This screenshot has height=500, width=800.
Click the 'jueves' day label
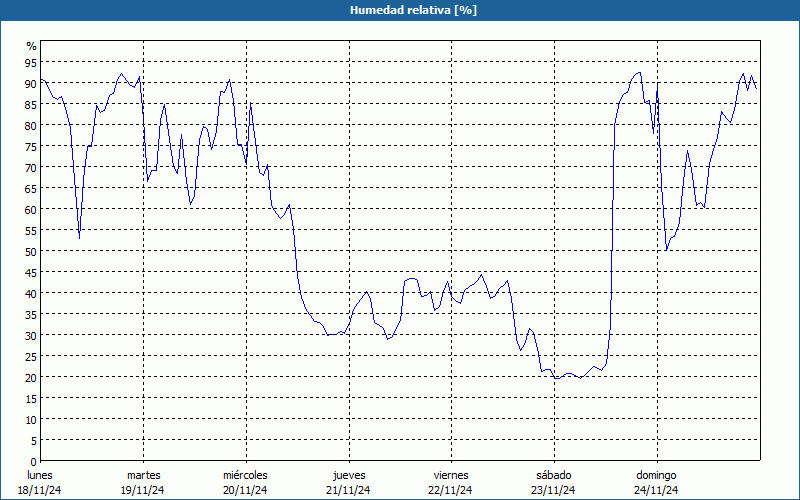[349, 475]
